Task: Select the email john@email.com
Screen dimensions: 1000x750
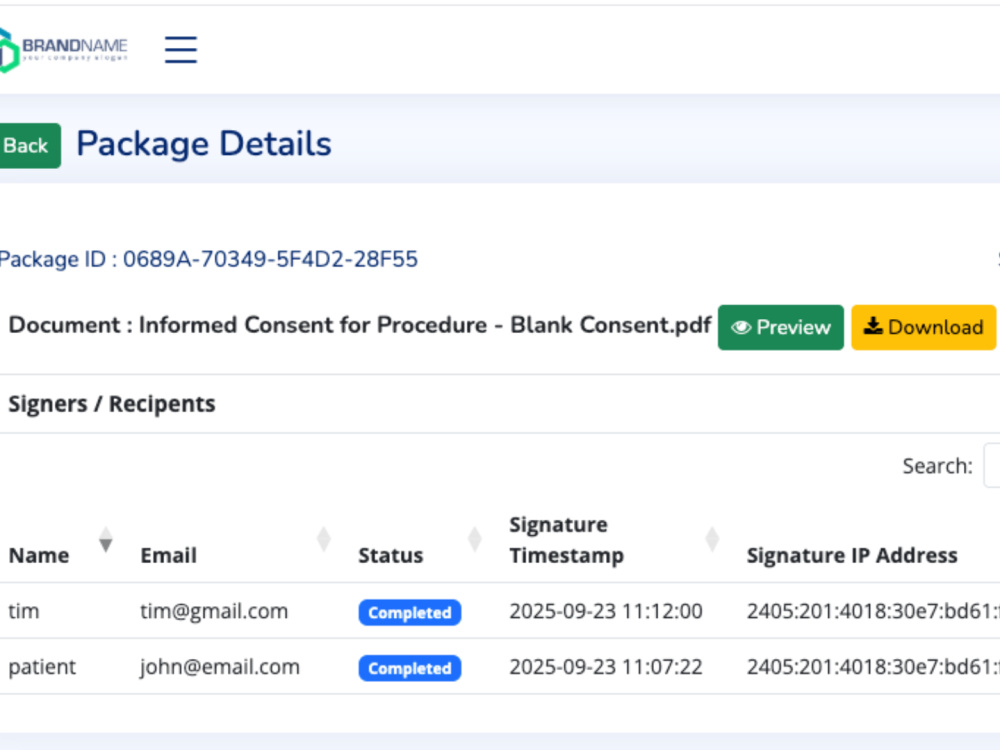Action: pos(220,667)
